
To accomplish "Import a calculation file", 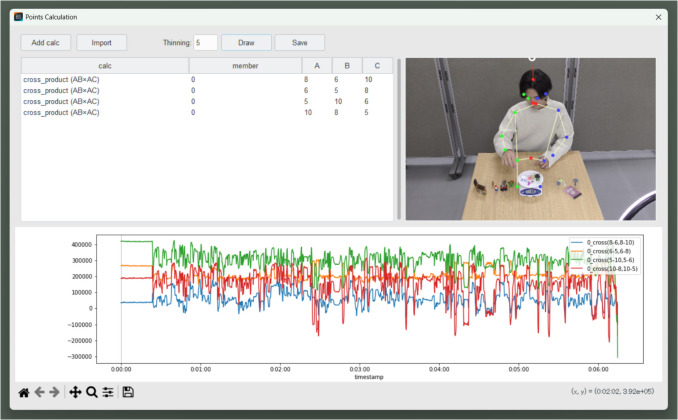I will [102, 43].
